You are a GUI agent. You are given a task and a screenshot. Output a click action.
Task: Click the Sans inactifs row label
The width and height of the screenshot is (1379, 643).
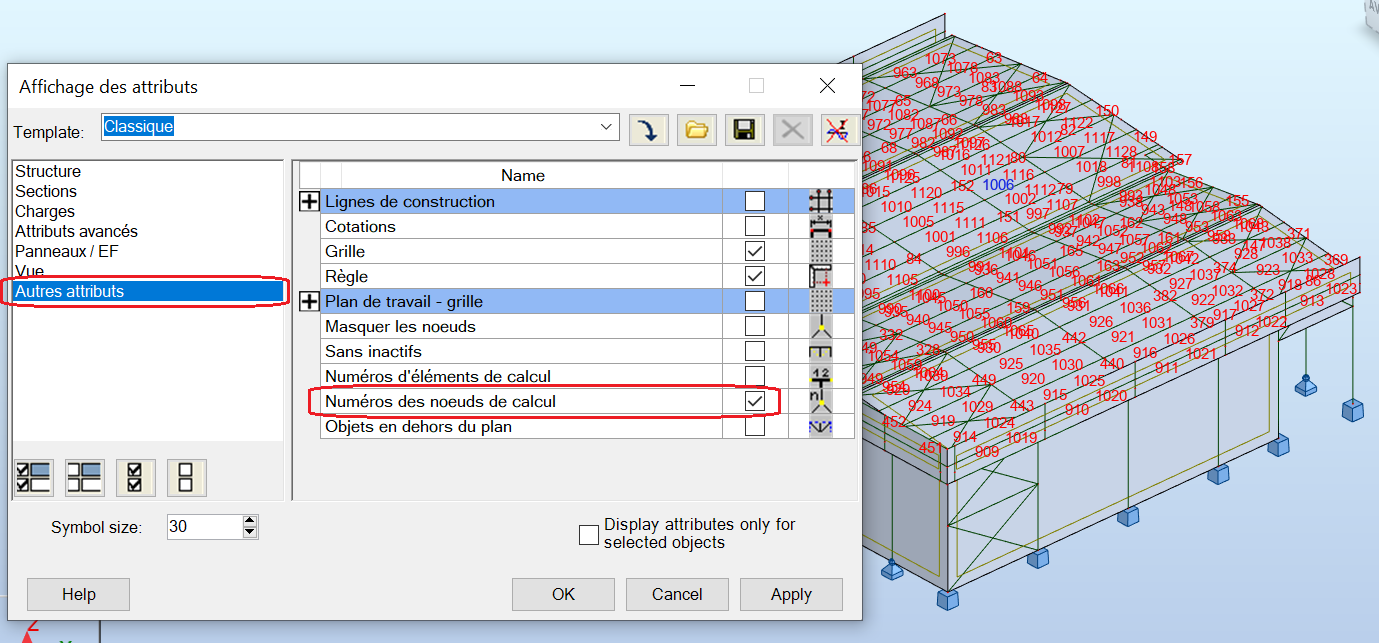373,351
